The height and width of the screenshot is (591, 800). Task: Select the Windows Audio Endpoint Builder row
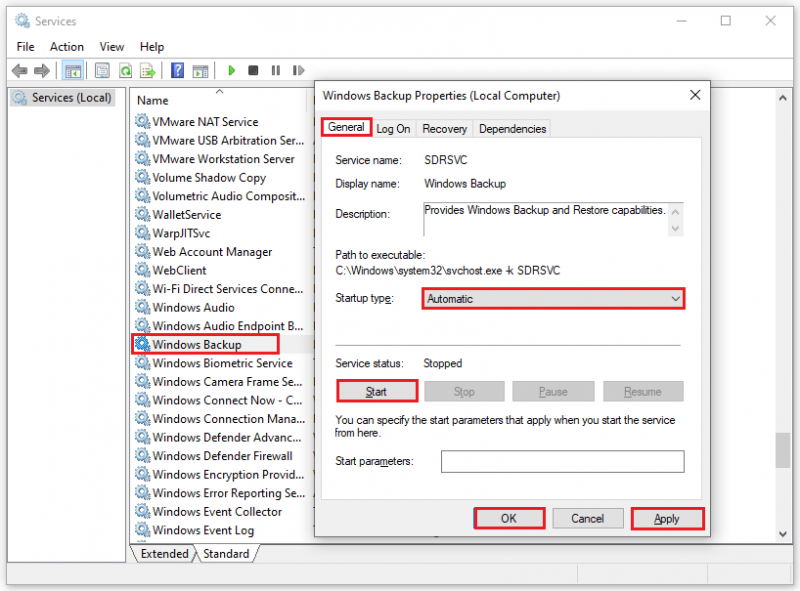220,326
